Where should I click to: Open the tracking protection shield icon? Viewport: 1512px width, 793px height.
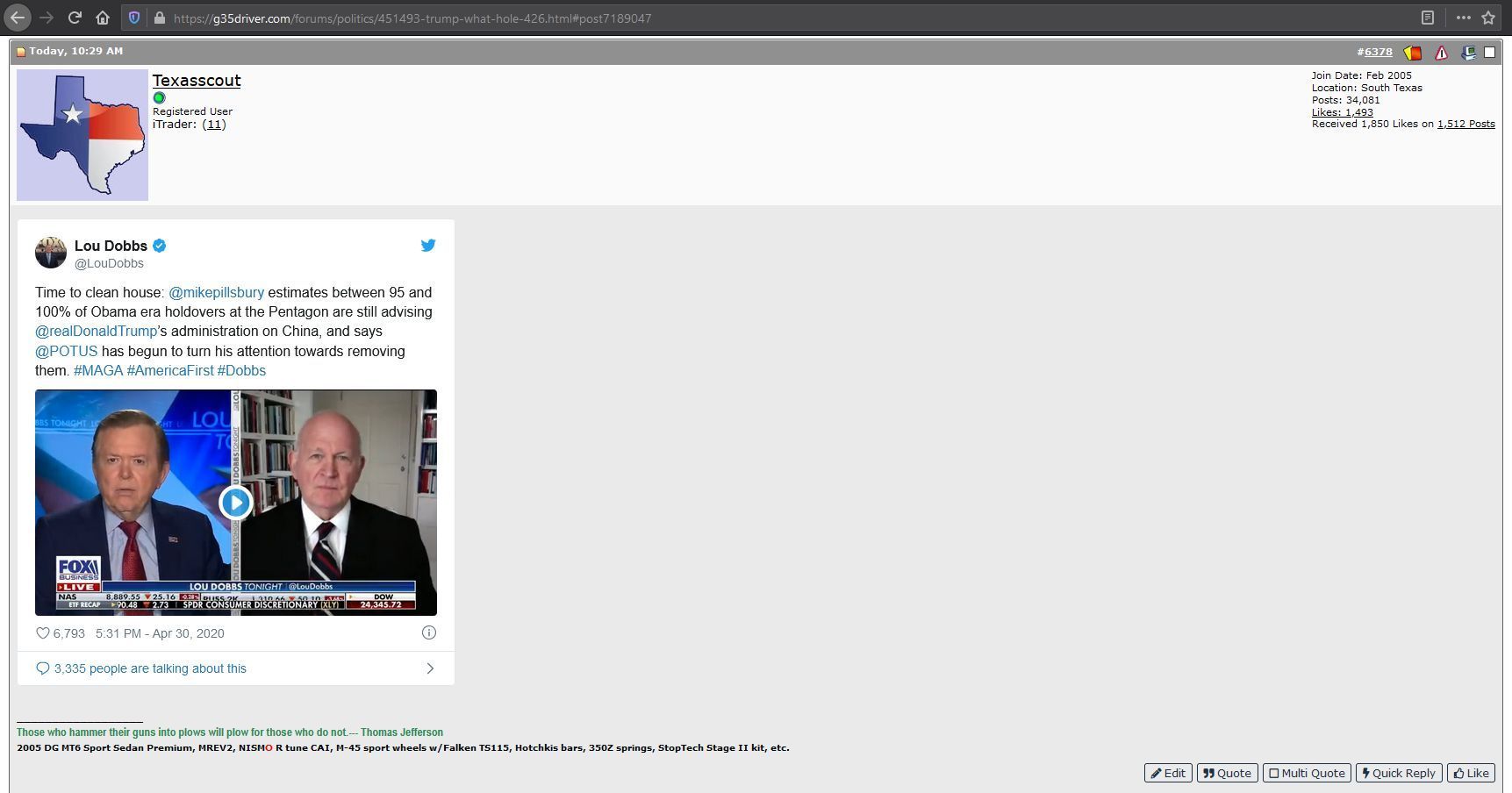click(x=134, y=18)
